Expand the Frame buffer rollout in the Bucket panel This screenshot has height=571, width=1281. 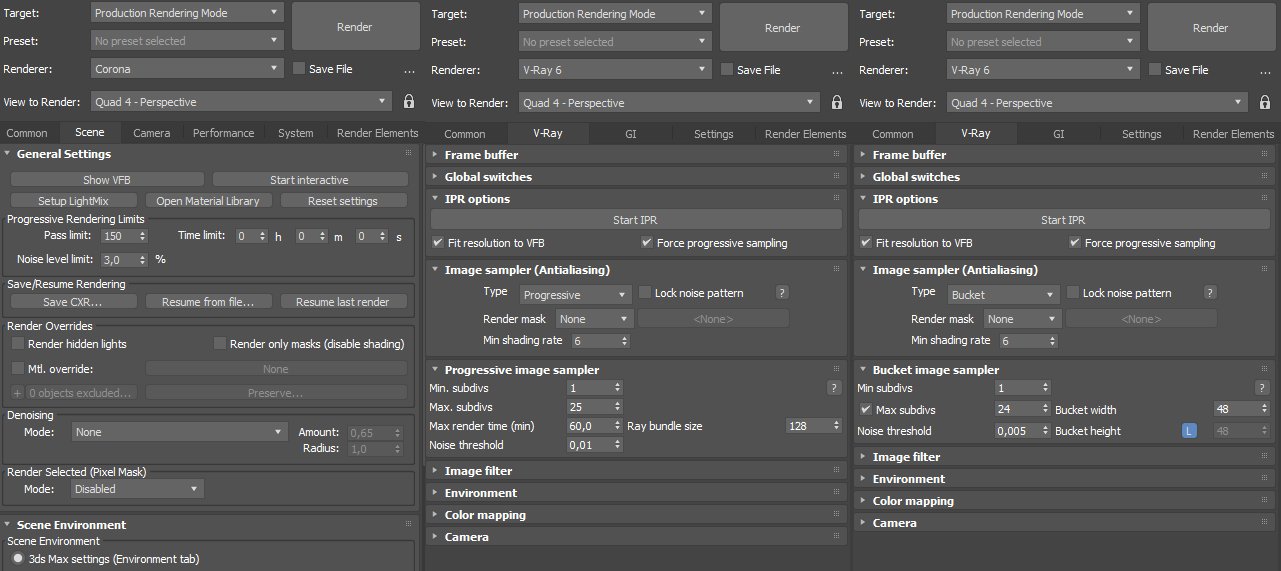click(x=909, y=155)
